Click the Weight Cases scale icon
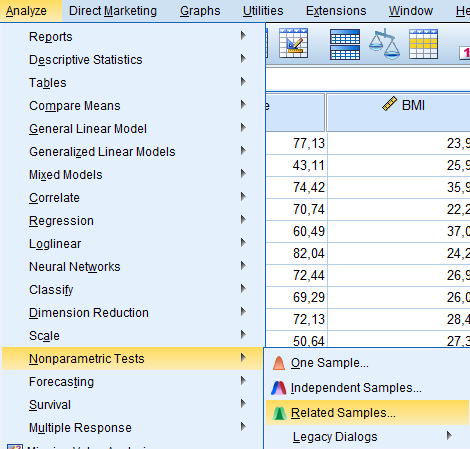 pyautogui.click(x=384, y=44)
